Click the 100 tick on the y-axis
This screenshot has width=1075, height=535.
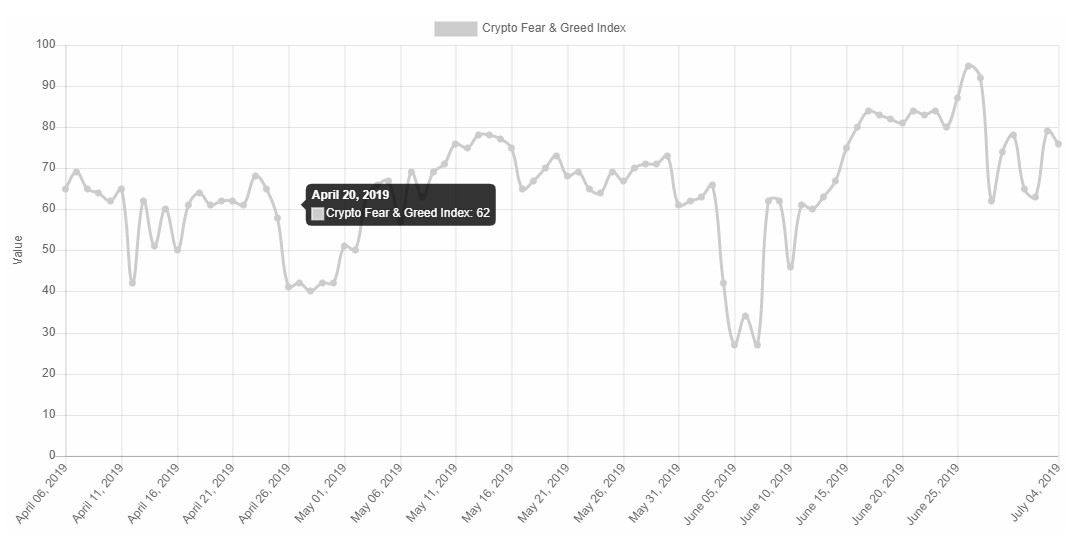click(45, 45)
